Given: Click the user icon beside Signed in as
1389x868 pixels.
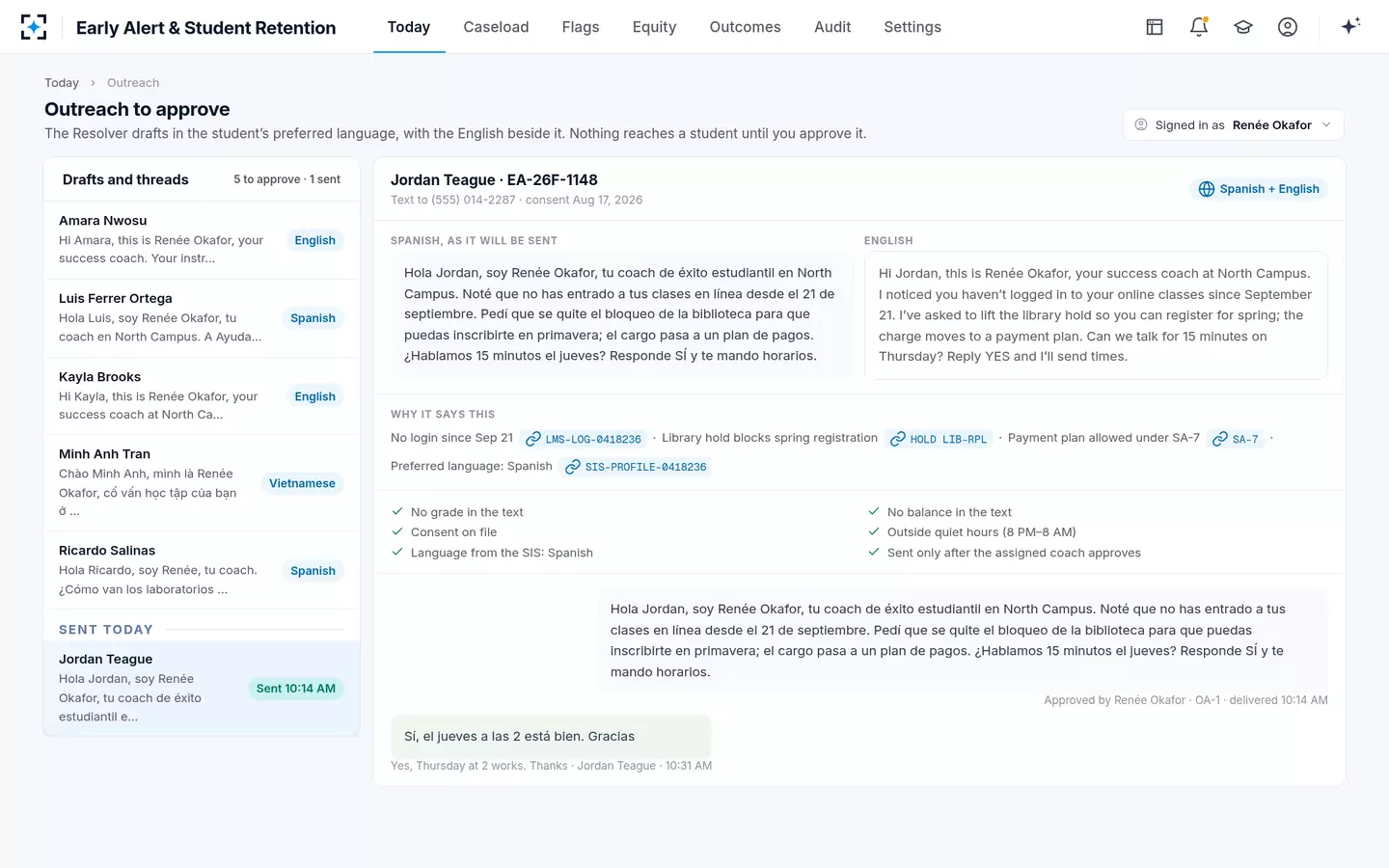Looking at the screenshot, I should pos(1141,124).
